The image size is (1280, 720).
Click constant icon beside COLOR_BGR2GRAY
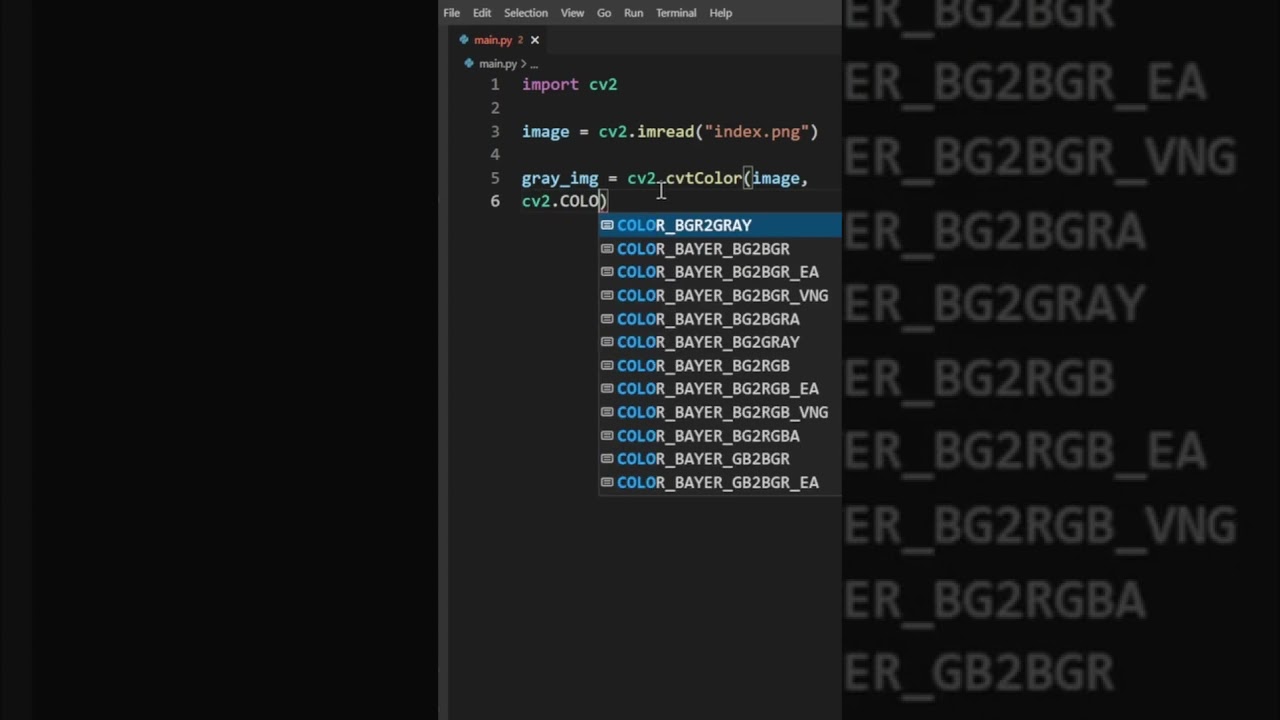click(607, 225)
